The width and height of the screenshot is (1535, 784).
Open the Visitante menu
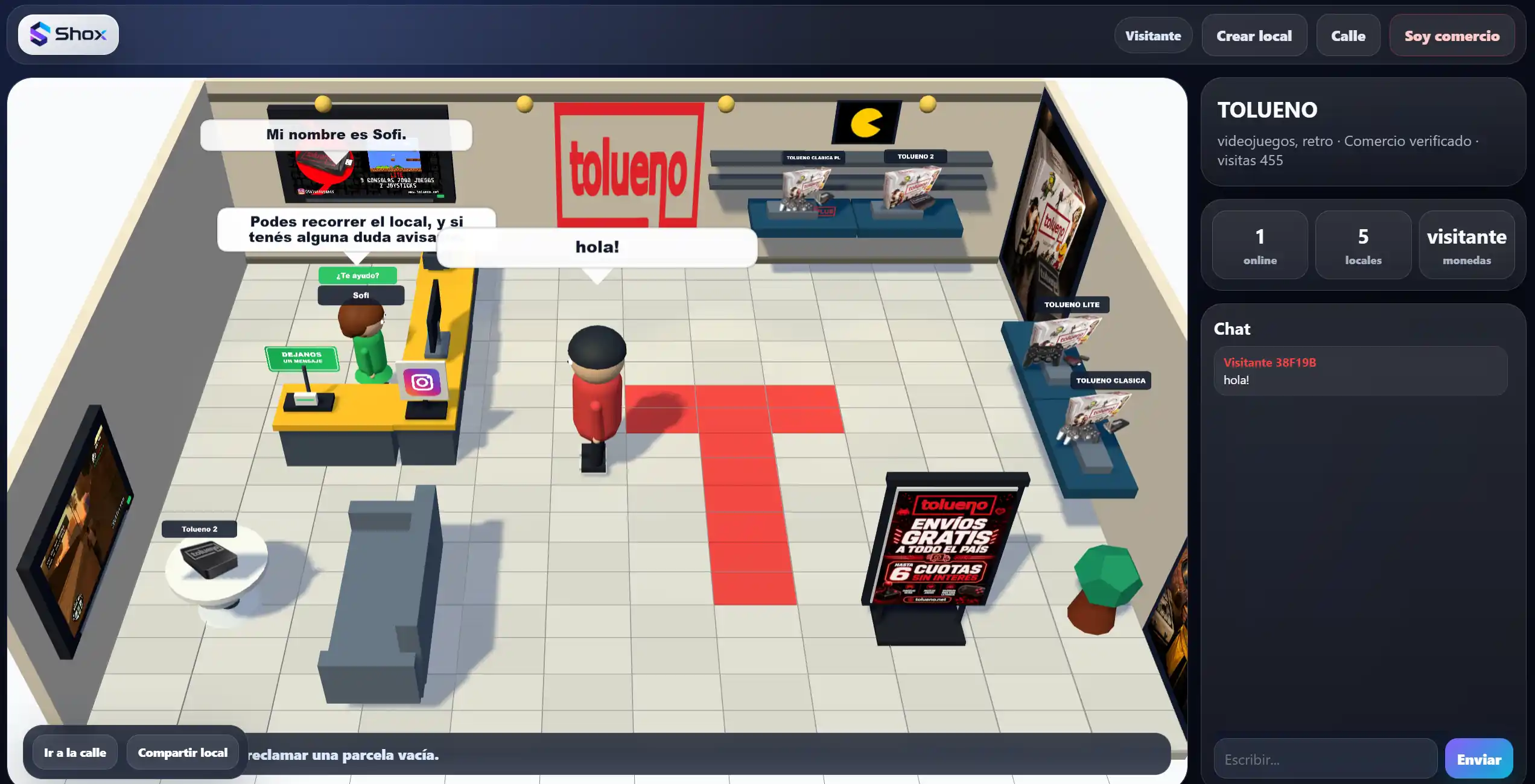pos(1153,36)
